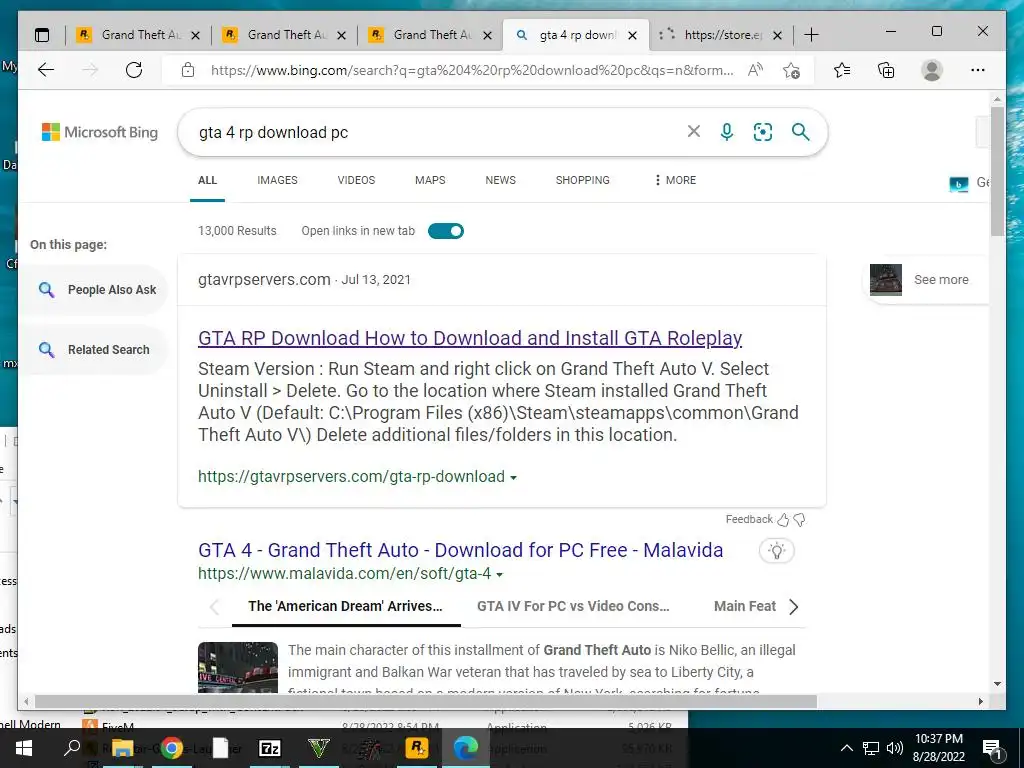
Task: Focus the Bing search input field
Action: [x=438, y=132]
